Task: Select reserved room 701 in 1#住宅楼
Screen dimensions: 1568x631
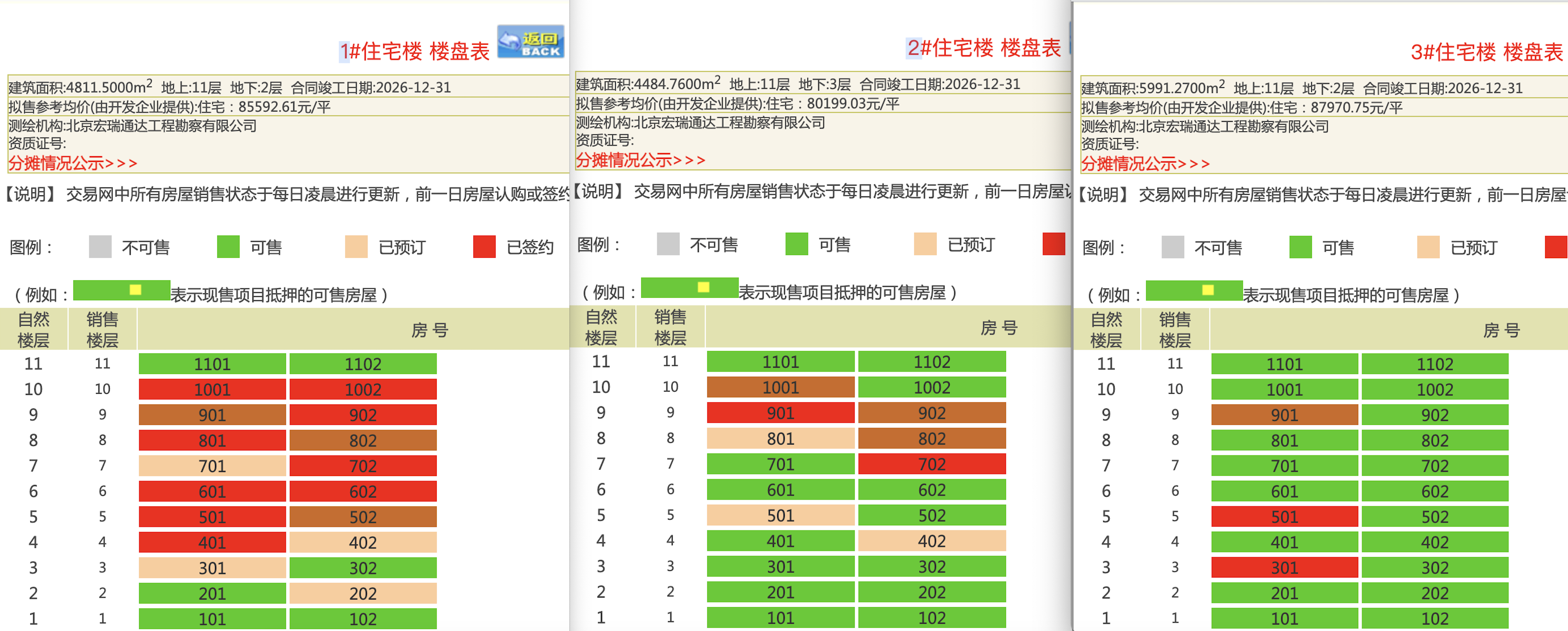Action: pyautogui.click(x=212, y=466)
